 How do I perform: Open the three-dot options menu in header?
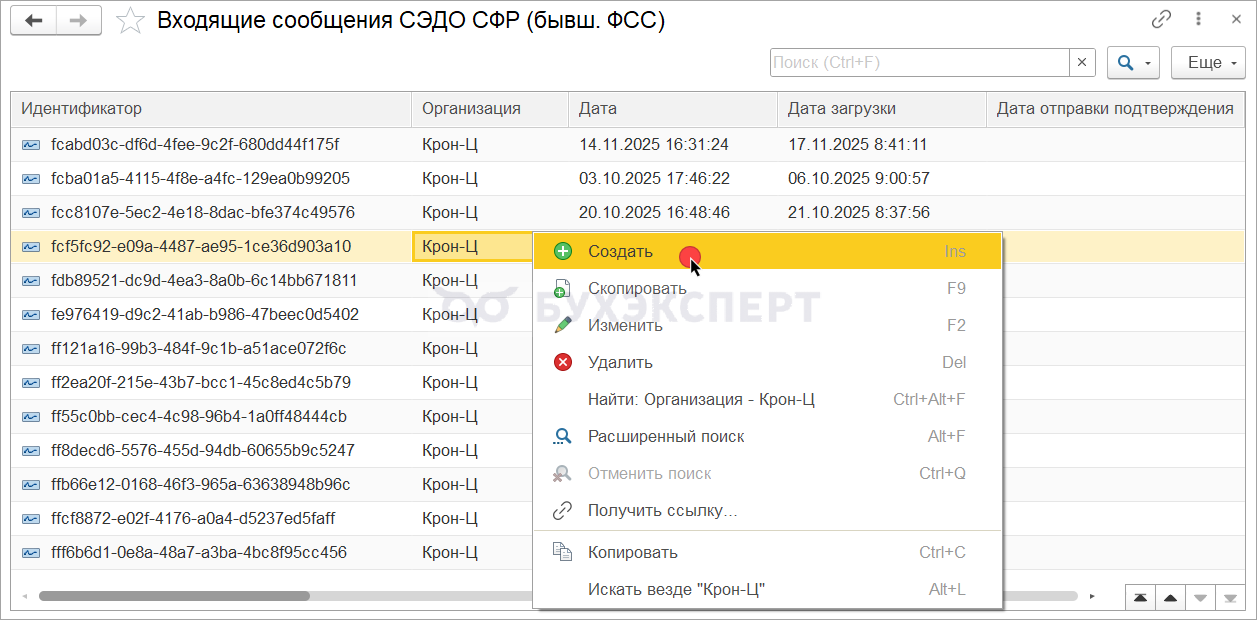tap(1197, 19)
